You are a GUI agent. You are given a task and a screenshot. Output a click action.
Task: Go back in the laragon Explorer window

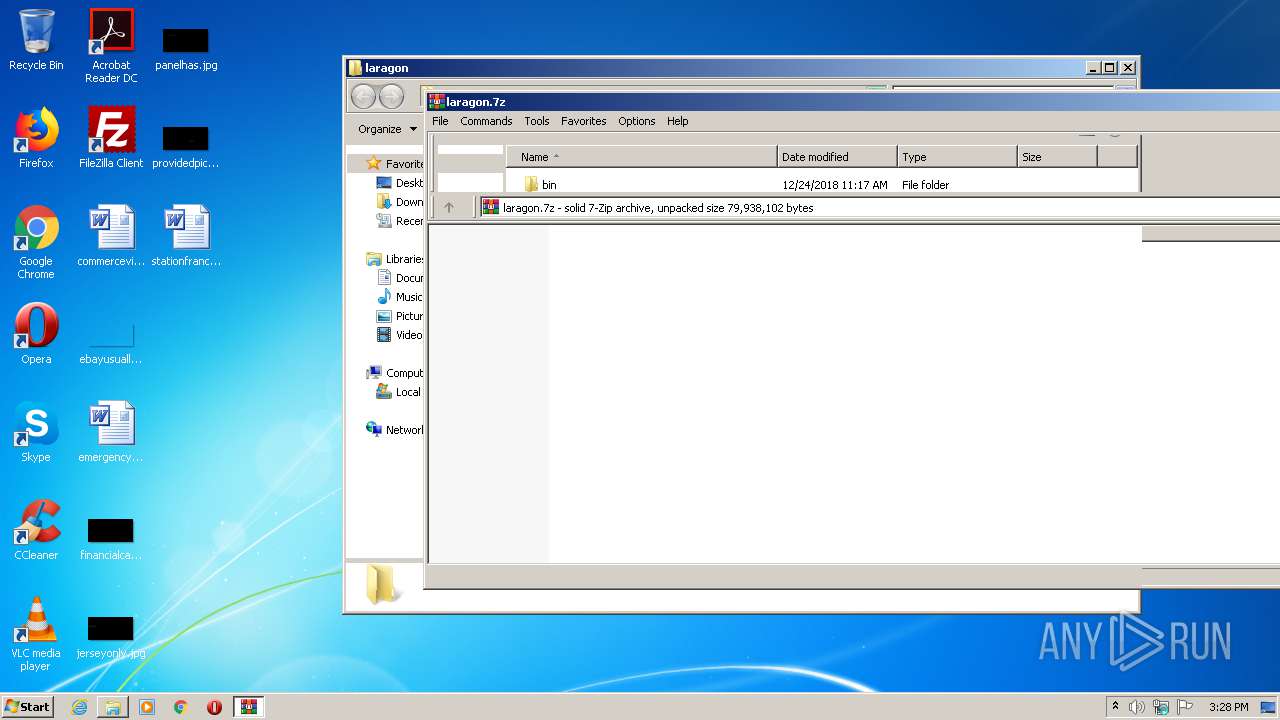point(363,96)
